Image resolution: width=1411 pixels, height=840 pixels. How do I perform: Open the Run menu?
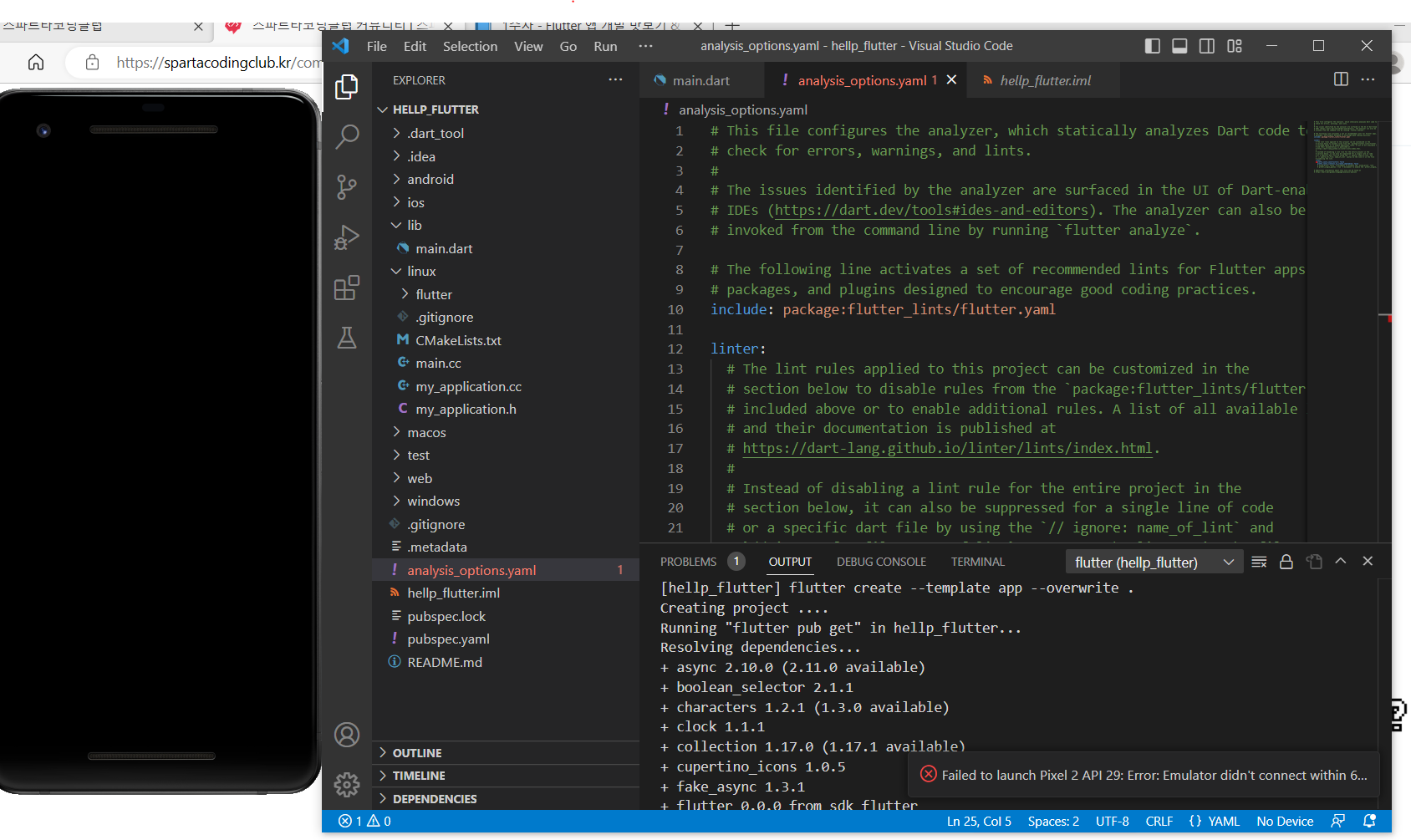605,46
